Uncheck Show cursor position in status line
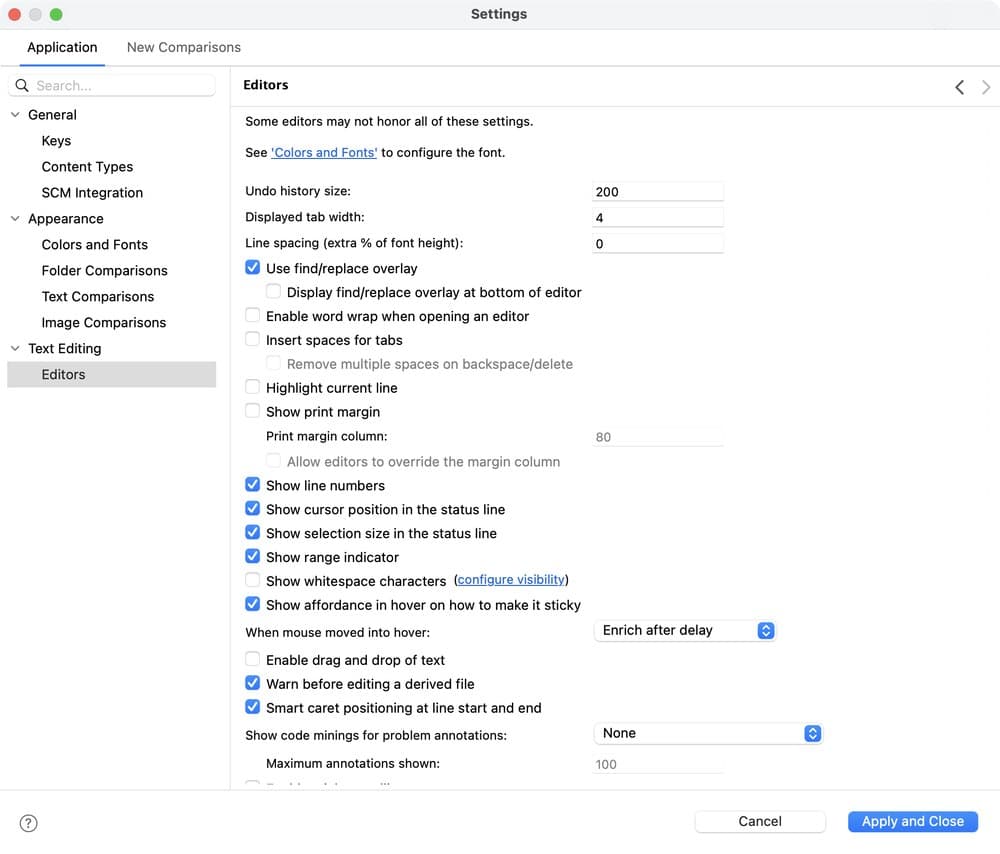1000x854 pixels. coord(253,508)
